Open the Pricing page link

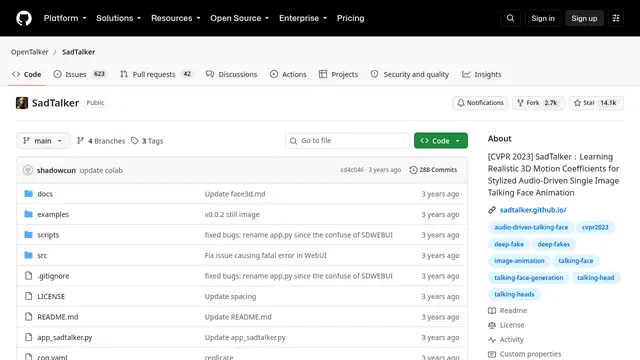(350, 18)
